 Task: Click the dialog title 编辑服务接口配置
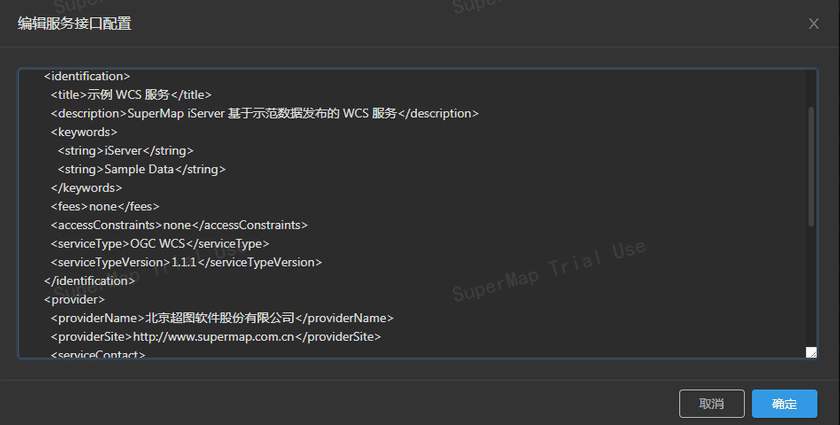pyautogui.click(x=74, y=24)
